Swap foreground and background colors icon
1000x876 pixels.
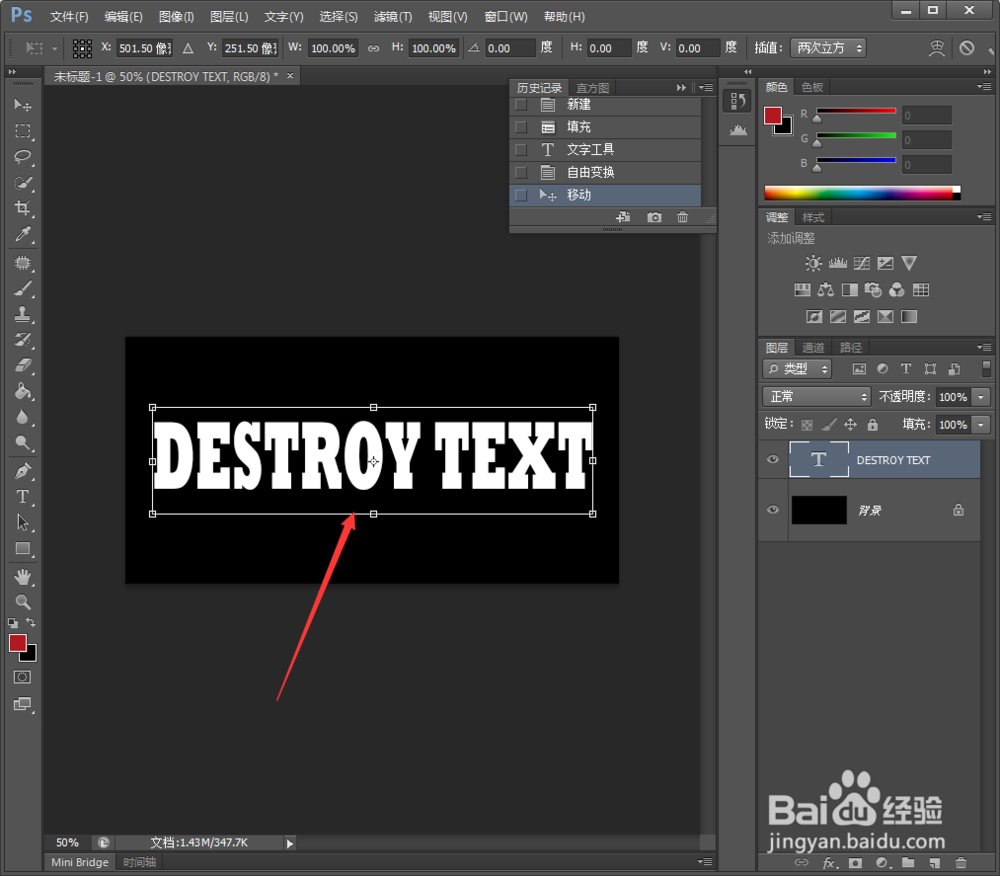point(31,622)
